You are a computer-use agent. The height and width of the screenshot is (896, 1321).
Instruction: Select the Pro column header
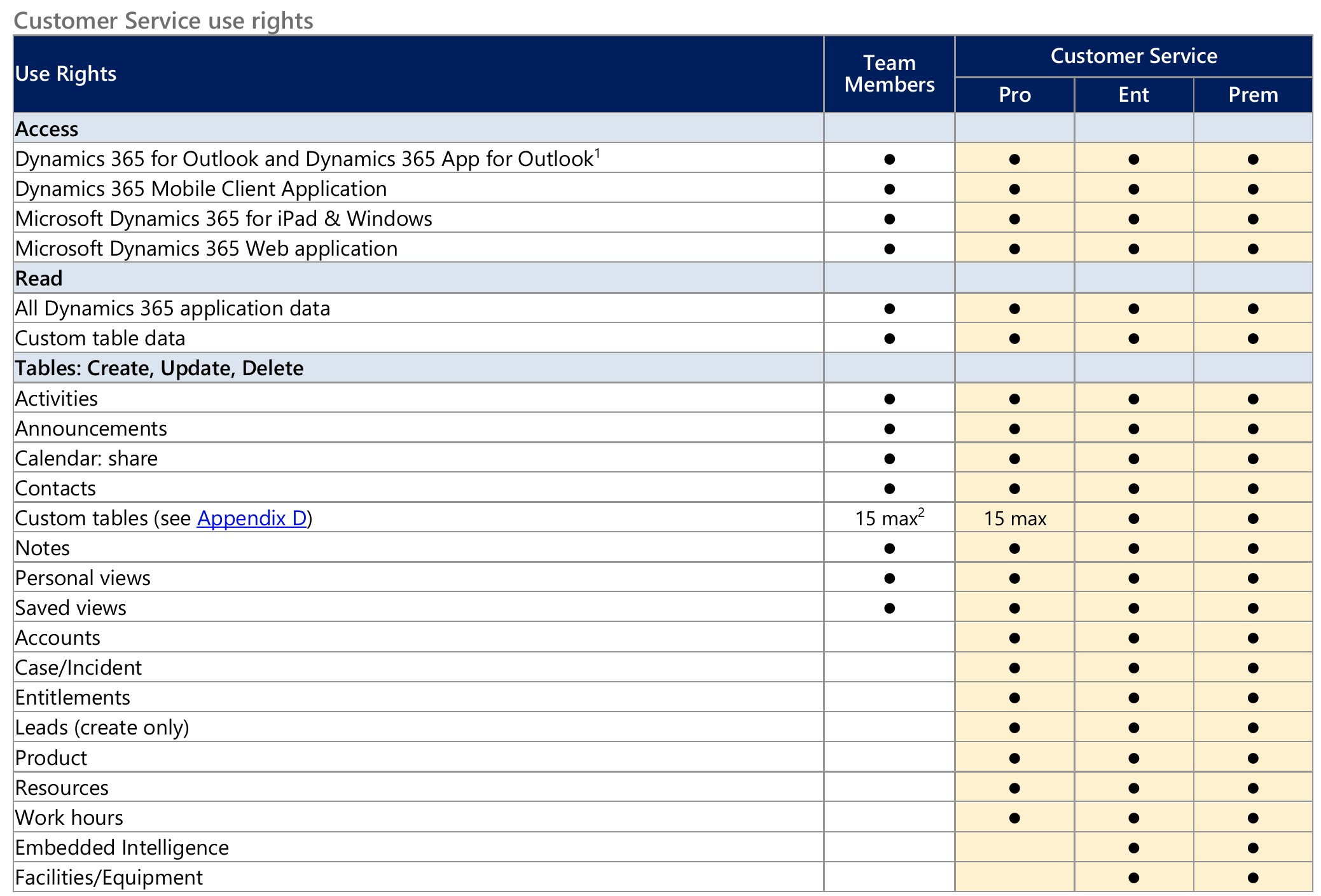click(x=1014, y=95)
